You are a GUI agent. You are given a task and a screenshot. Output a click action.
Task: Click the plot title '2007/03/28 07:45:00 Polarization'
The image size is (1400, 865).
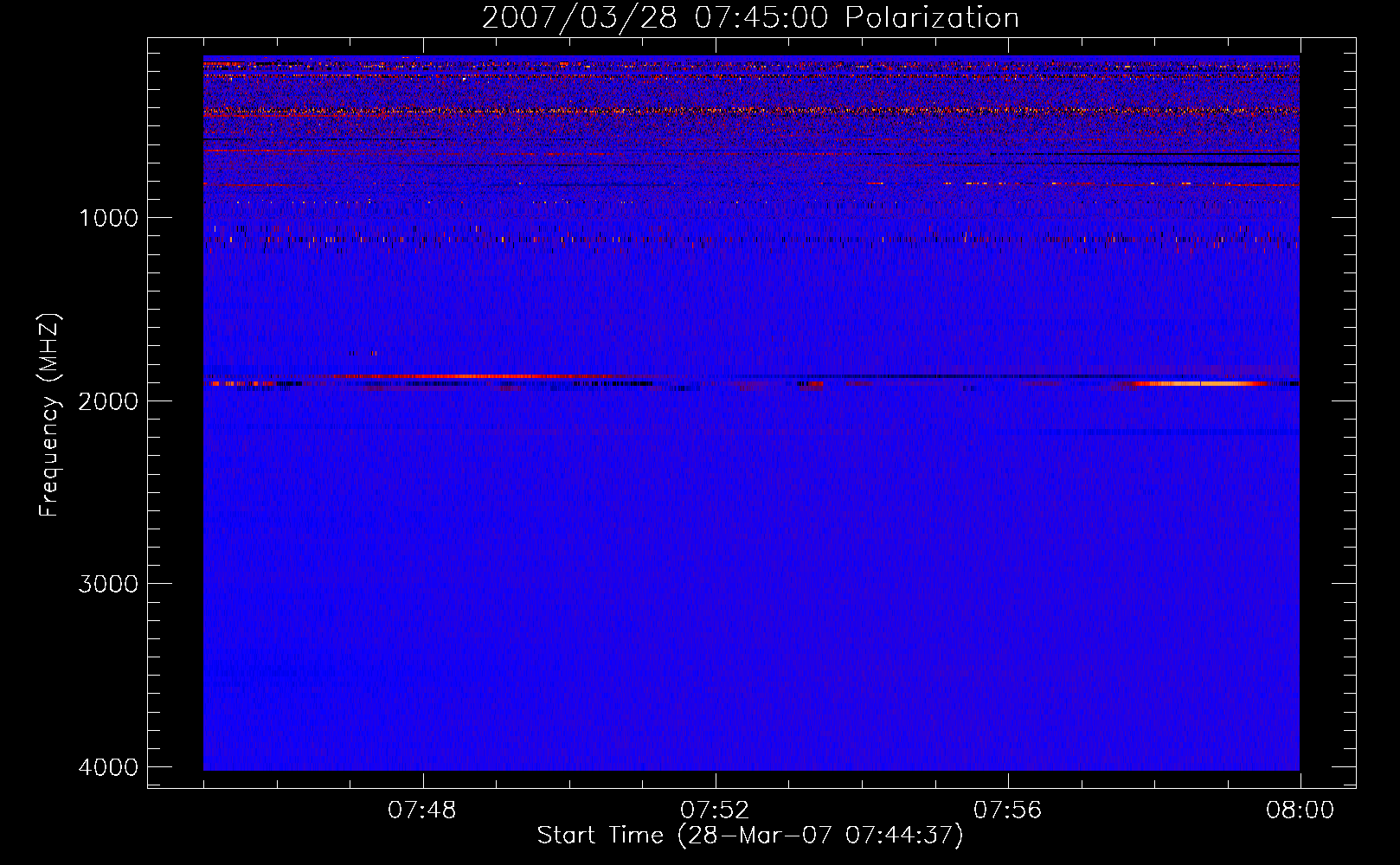[750, 18]
